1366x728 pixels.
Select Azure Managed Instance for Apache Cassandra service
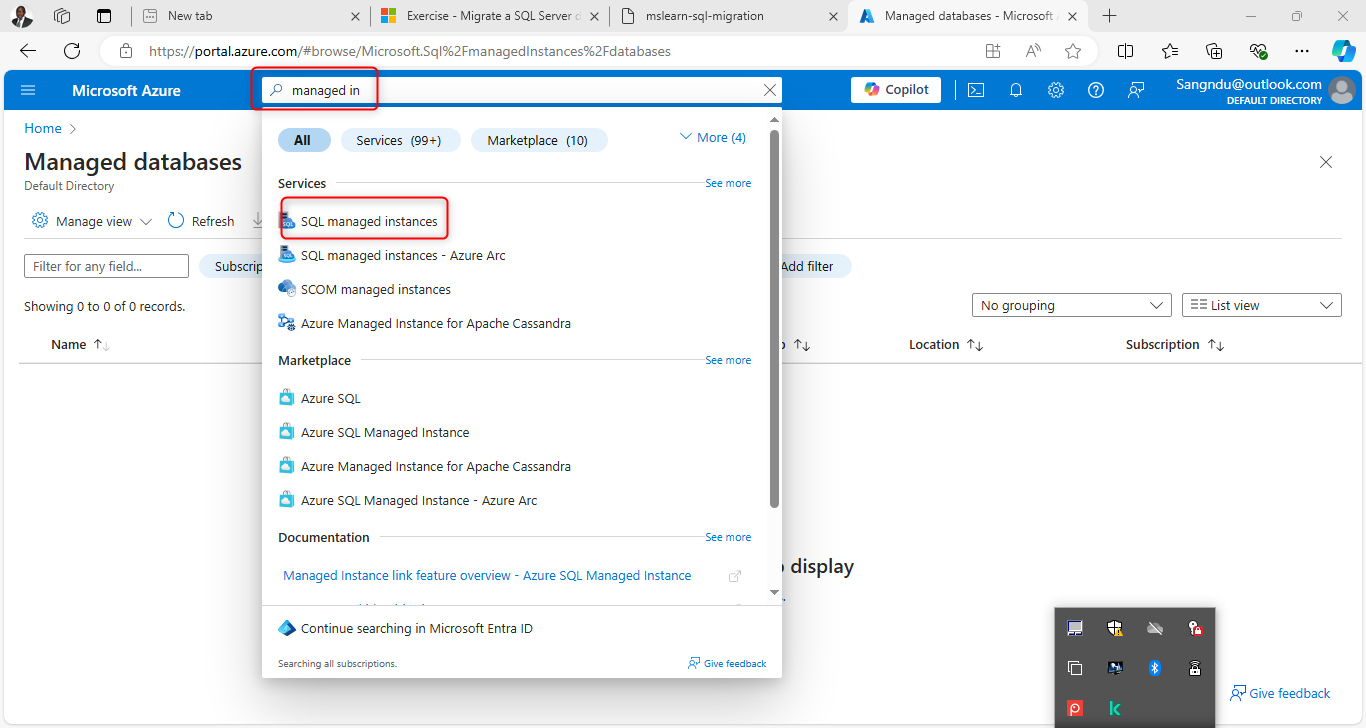pos(436,323)
